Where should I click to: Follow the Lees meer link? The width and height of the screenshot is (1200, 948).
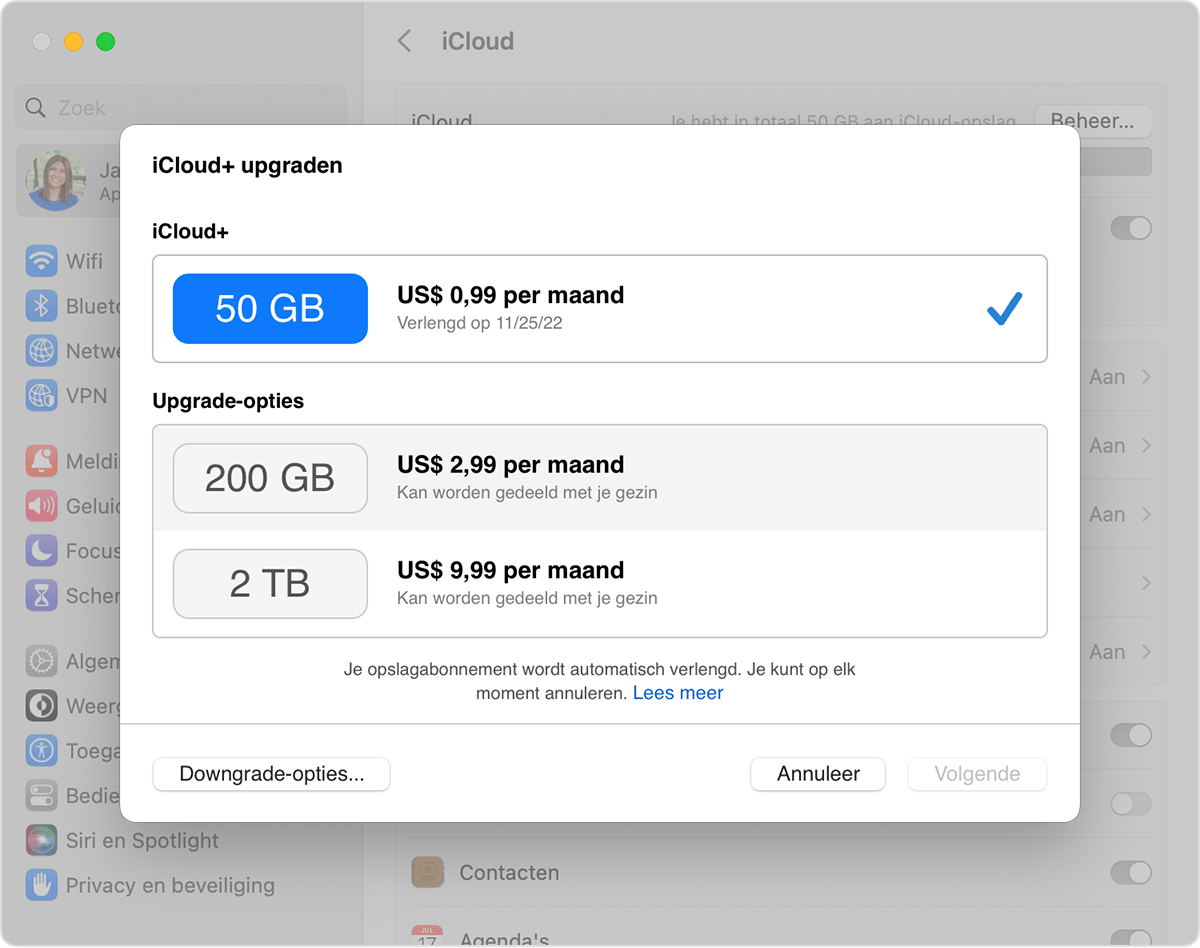(x=678, y=693)
